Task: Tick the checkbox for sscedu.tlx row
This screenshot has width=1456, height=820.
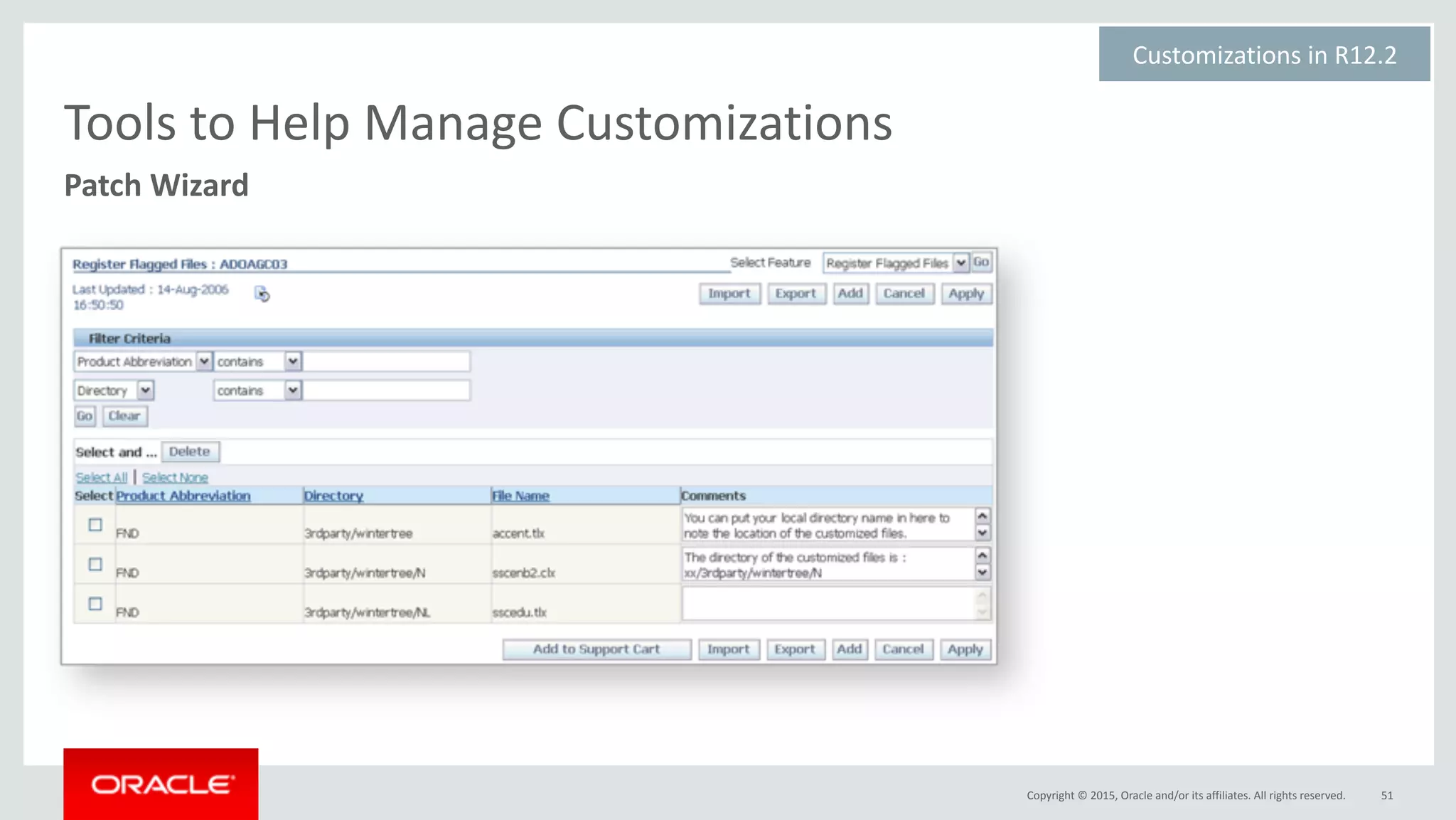Action: (95, 604)
